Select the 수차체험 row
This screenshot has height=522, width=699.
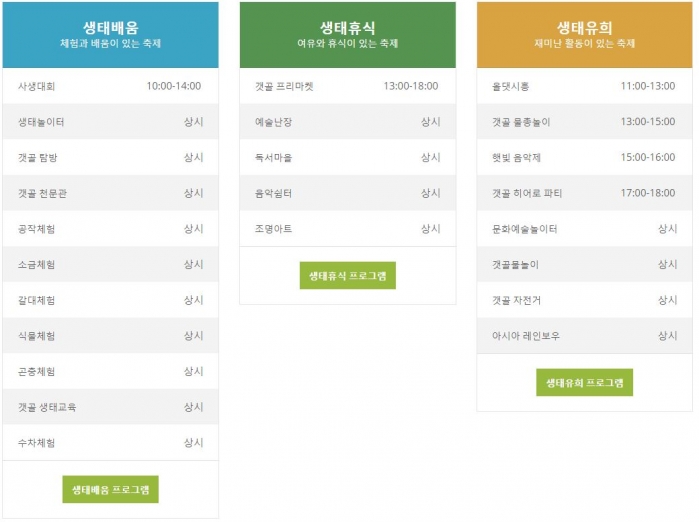pos(110,443)
